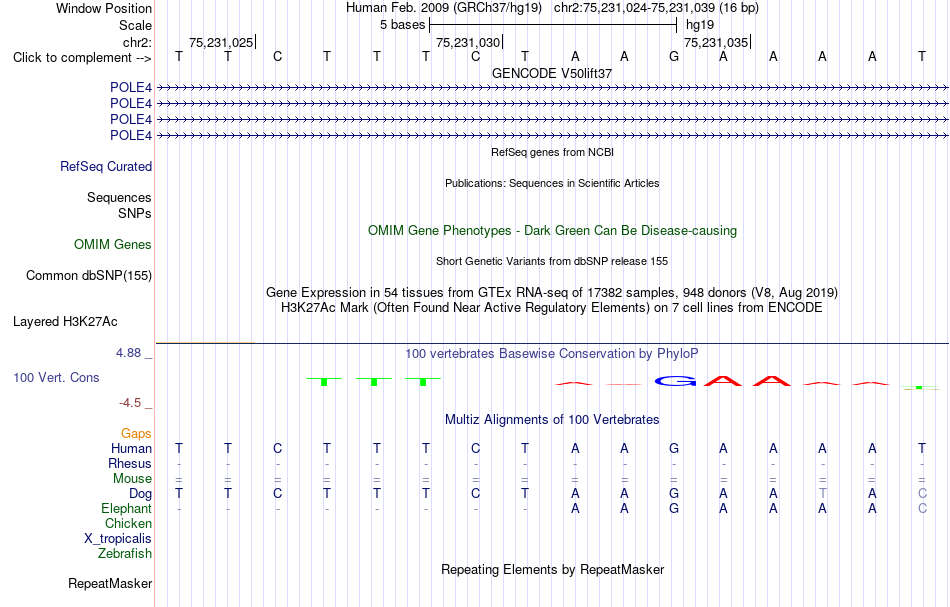
Task: Click the 75,231,035 coordinate marker
Action: [x=716, y=42]
